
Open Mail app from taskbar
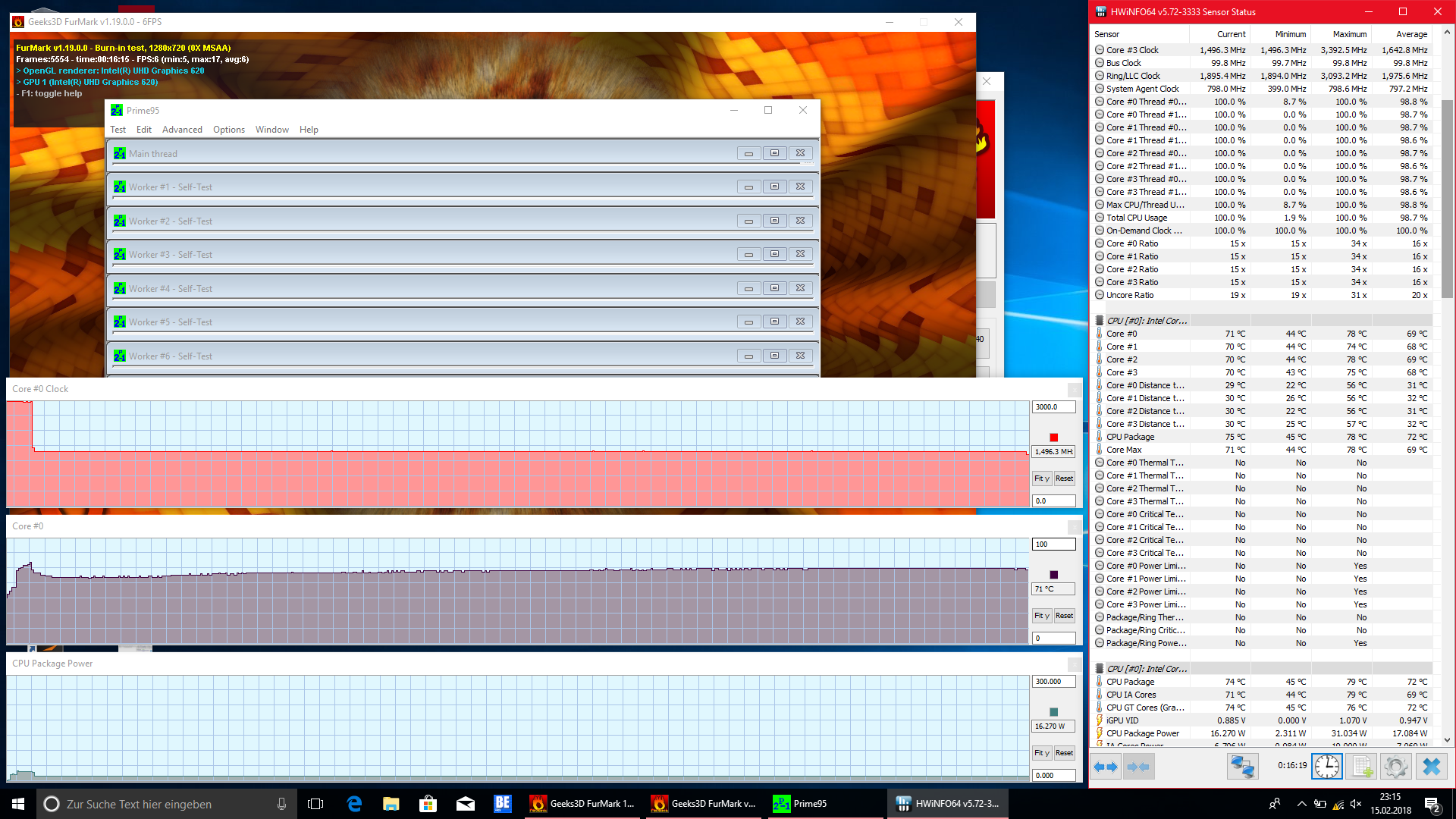(466, 804)
